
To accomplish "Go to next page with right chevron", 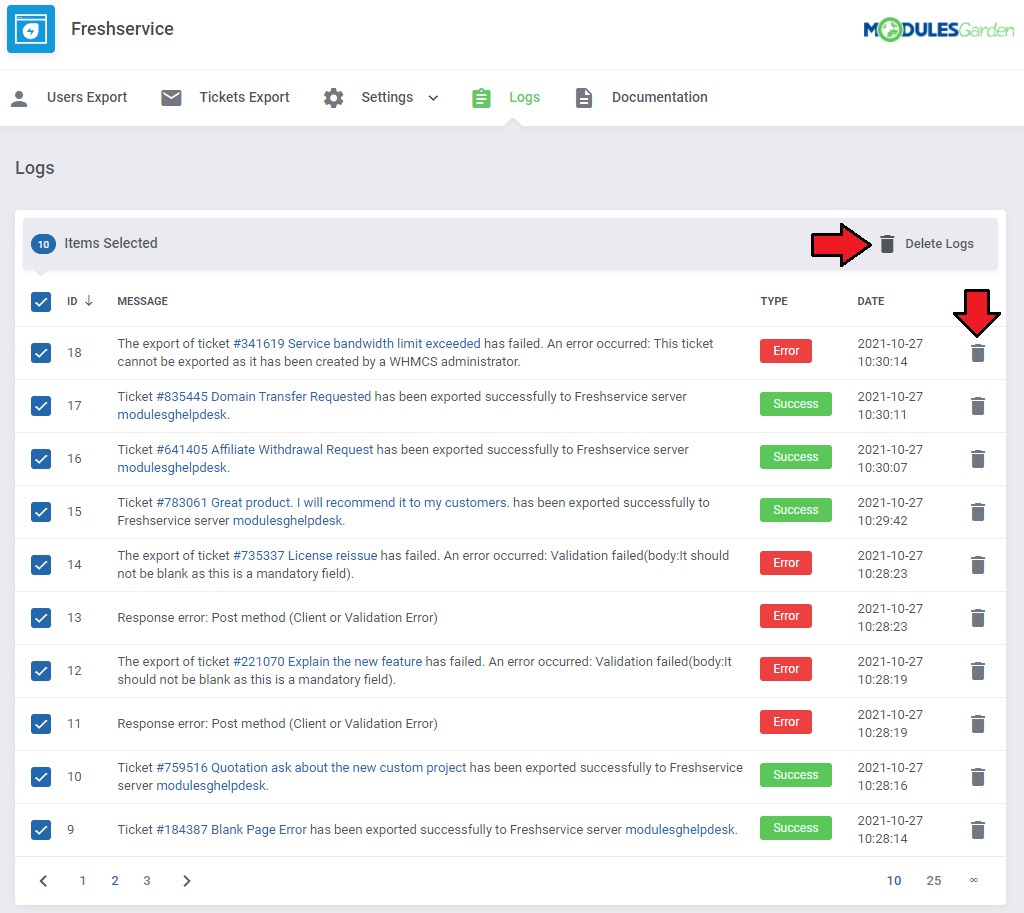I will pos(186,881).
